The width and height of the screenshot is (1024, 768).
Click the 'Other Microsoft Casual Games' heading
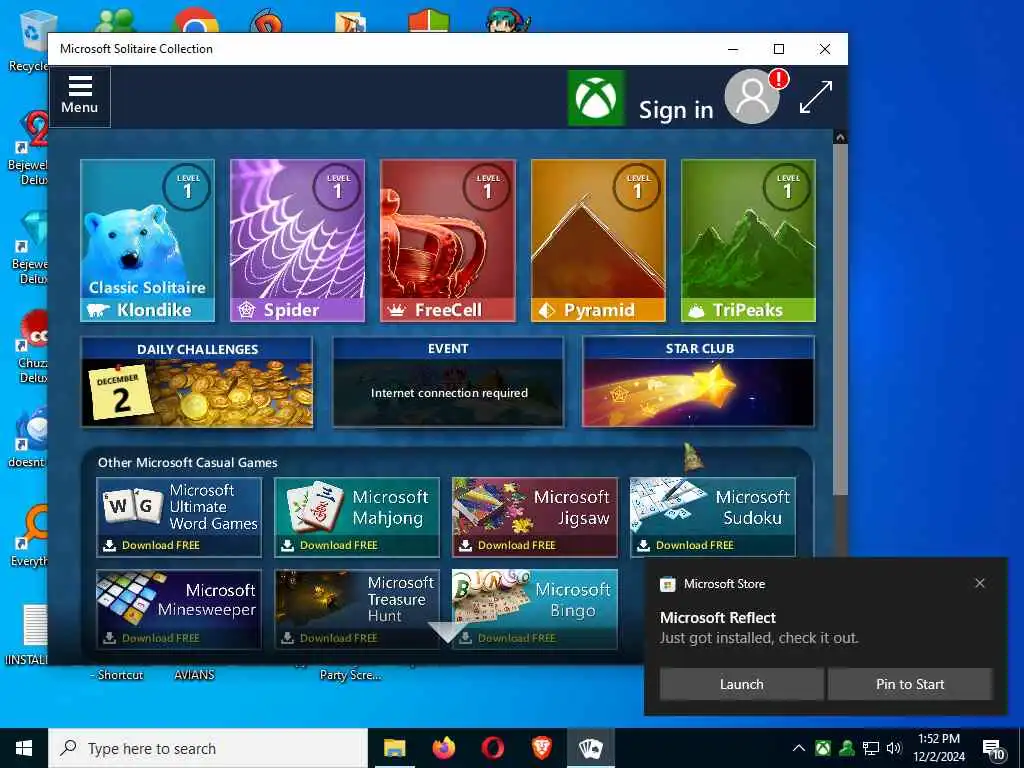[x=187, y=462]
